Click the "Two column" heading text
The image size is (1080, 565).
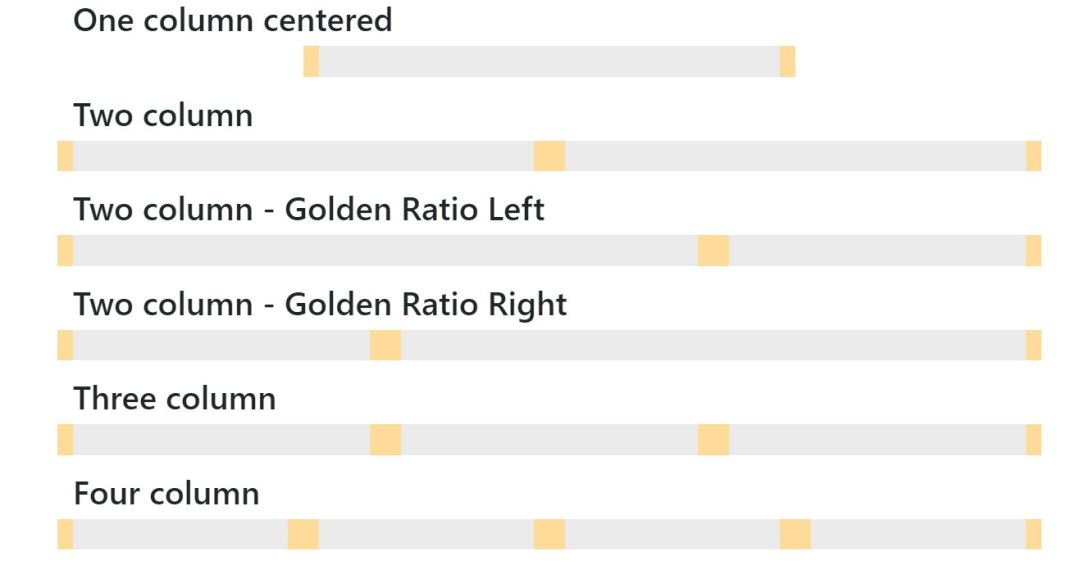pyautogui.click(x=163, y=115)
